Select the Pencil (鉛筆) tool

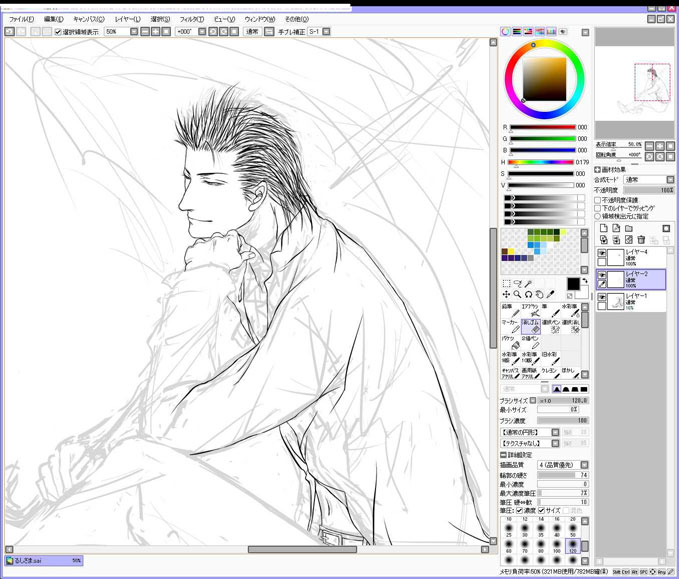pyautogui.click(x=509, y=311)
